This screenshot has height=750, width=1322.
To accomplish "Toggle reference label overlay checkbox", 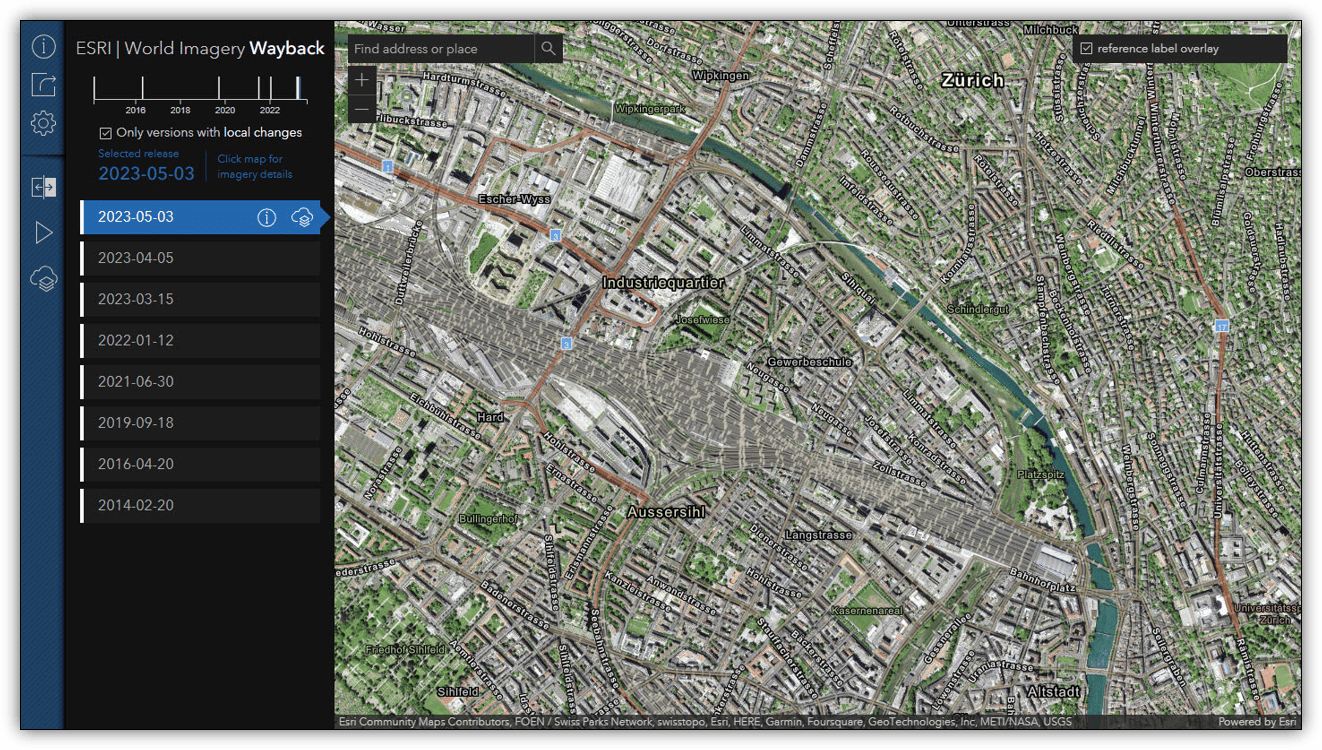I will click(x=1086, y=48).
